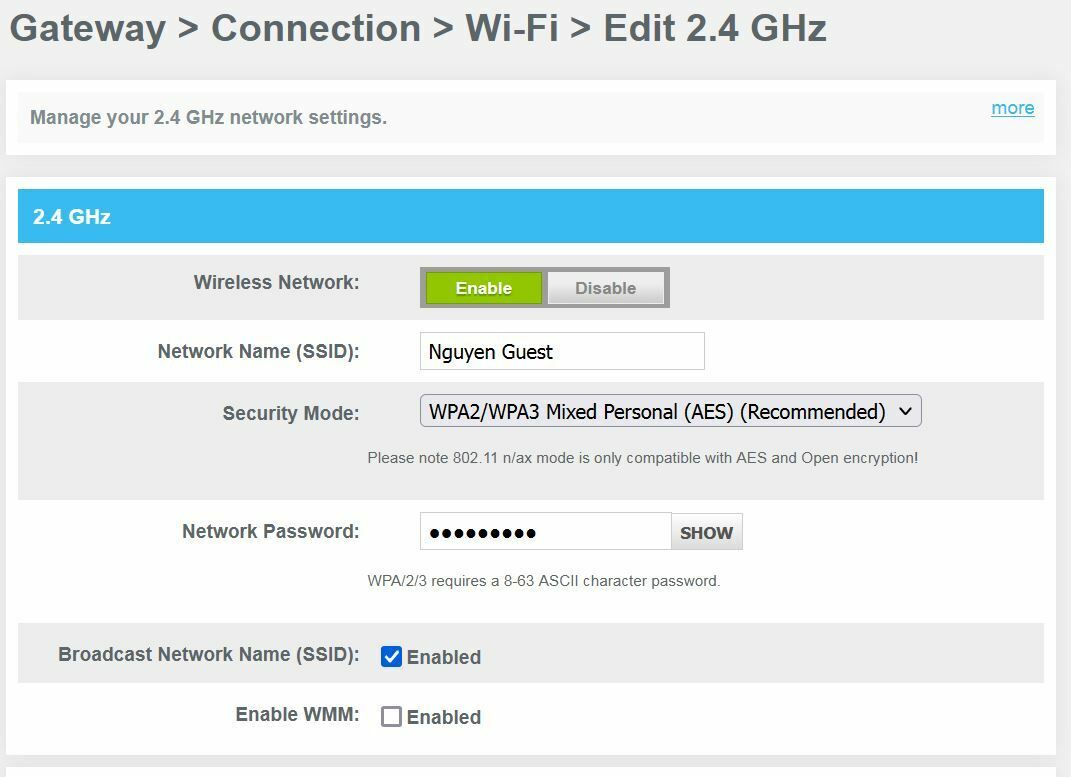This screenshot has height=777, width=1071.
Task: Click Enabled label beside Broadcast SSID checkbox
Action: point(444,657)
